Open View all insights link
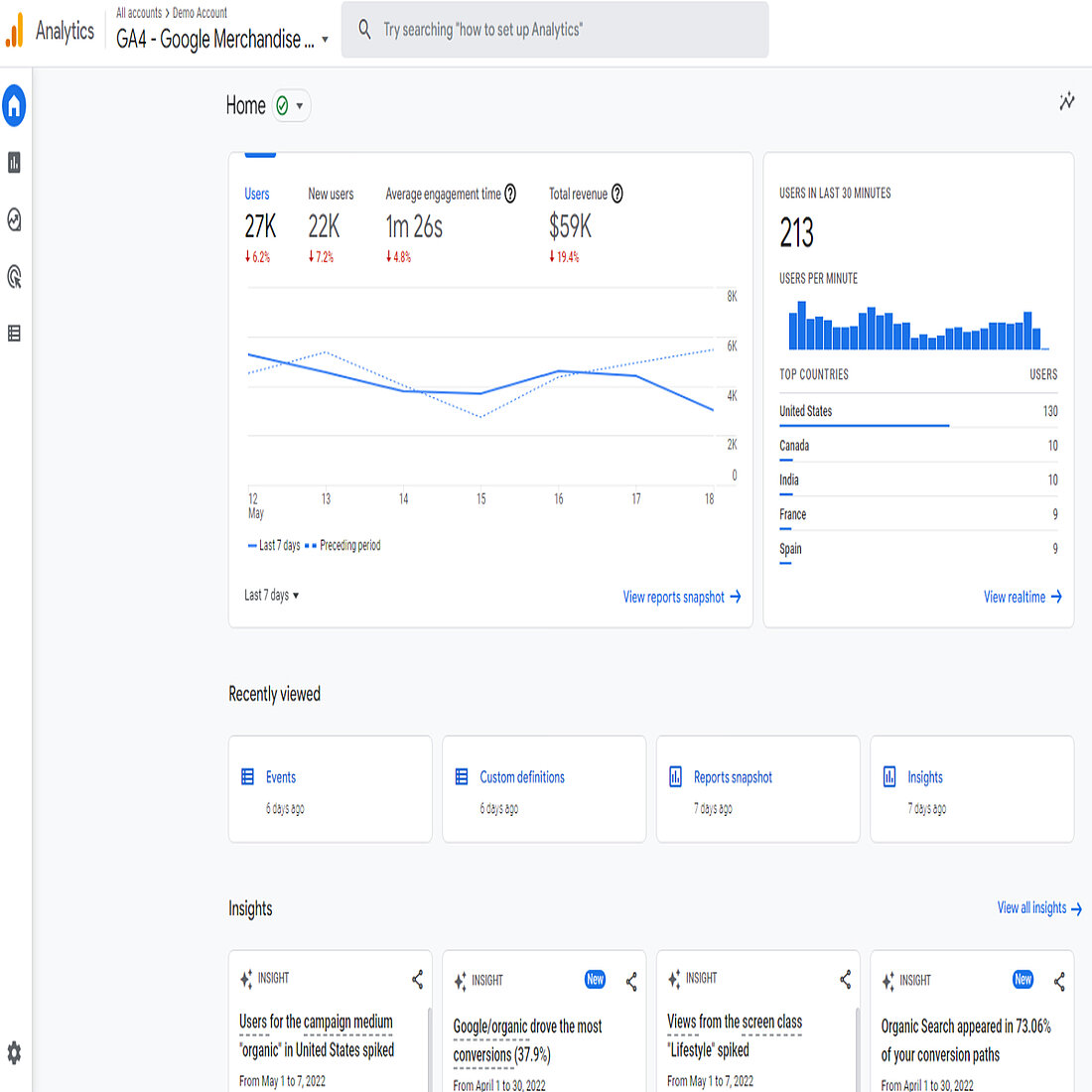This screenshot has width=1092, height=1092. 1038,907
